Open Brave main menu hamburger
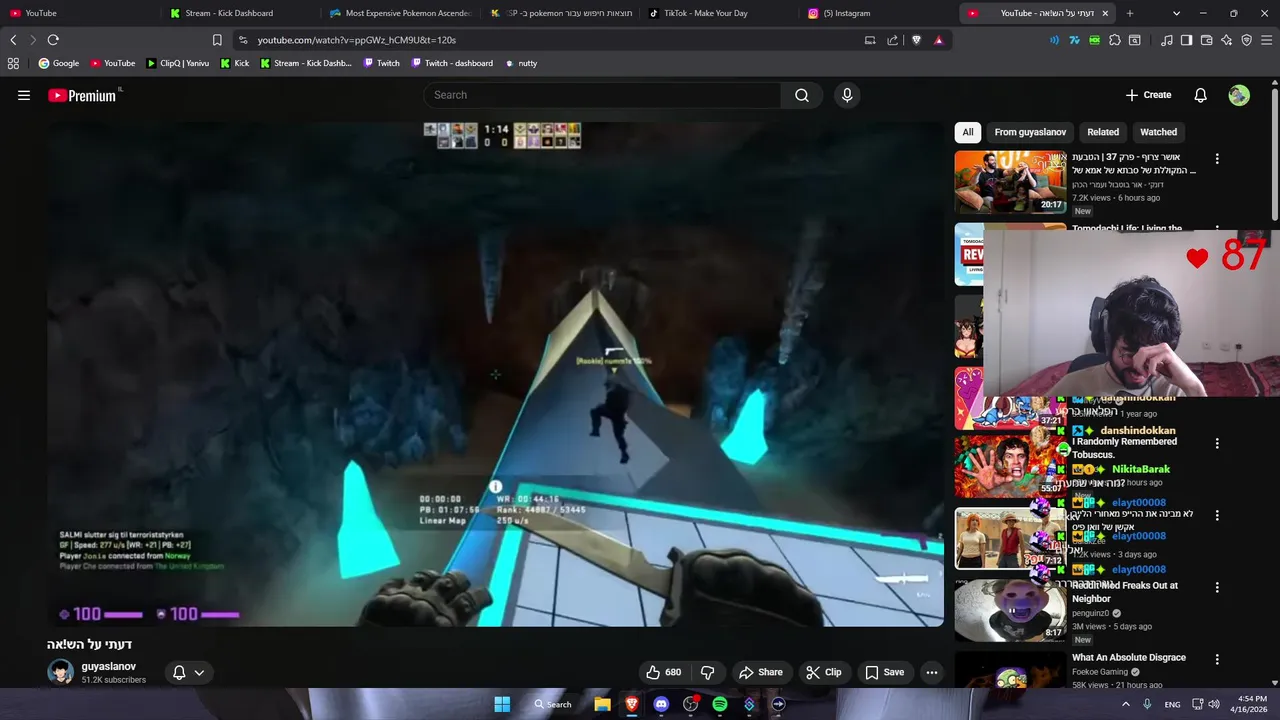 click(1267, 40)
